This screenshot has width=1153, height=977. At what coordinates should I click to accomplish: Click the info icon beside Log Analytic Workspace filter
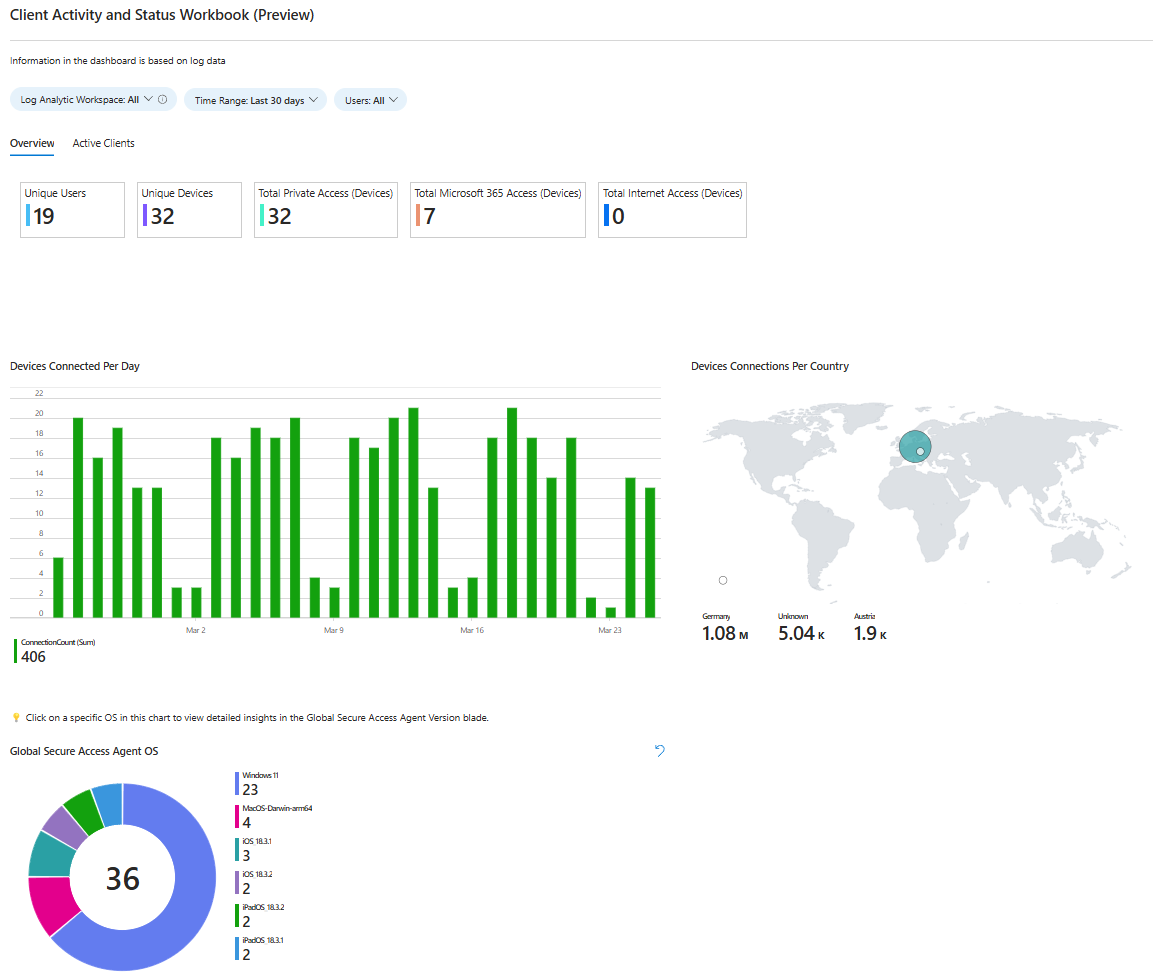coord(162,99)
